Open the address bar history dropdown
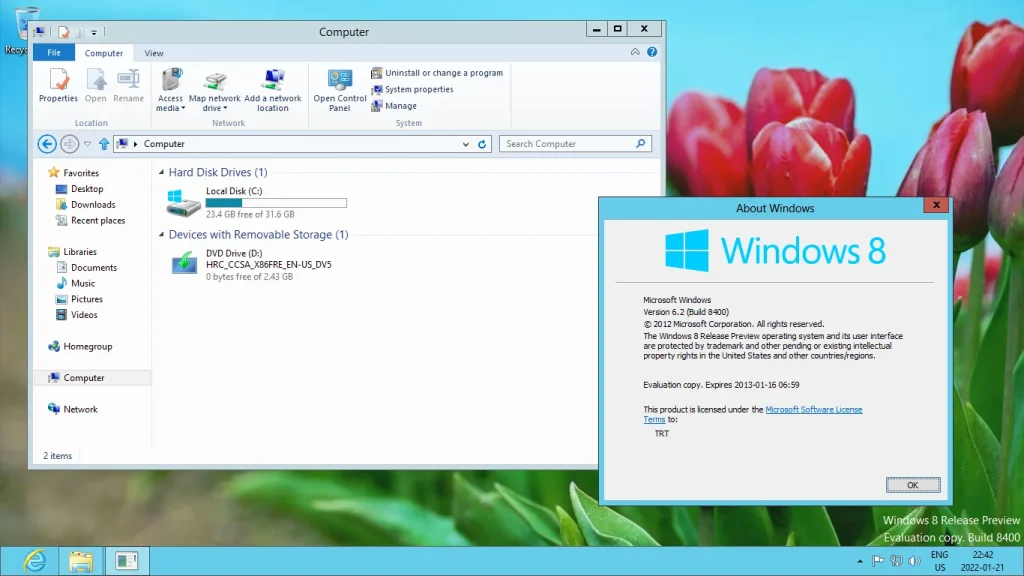Viewport: 1024px width, 576px height. point(466,144)
